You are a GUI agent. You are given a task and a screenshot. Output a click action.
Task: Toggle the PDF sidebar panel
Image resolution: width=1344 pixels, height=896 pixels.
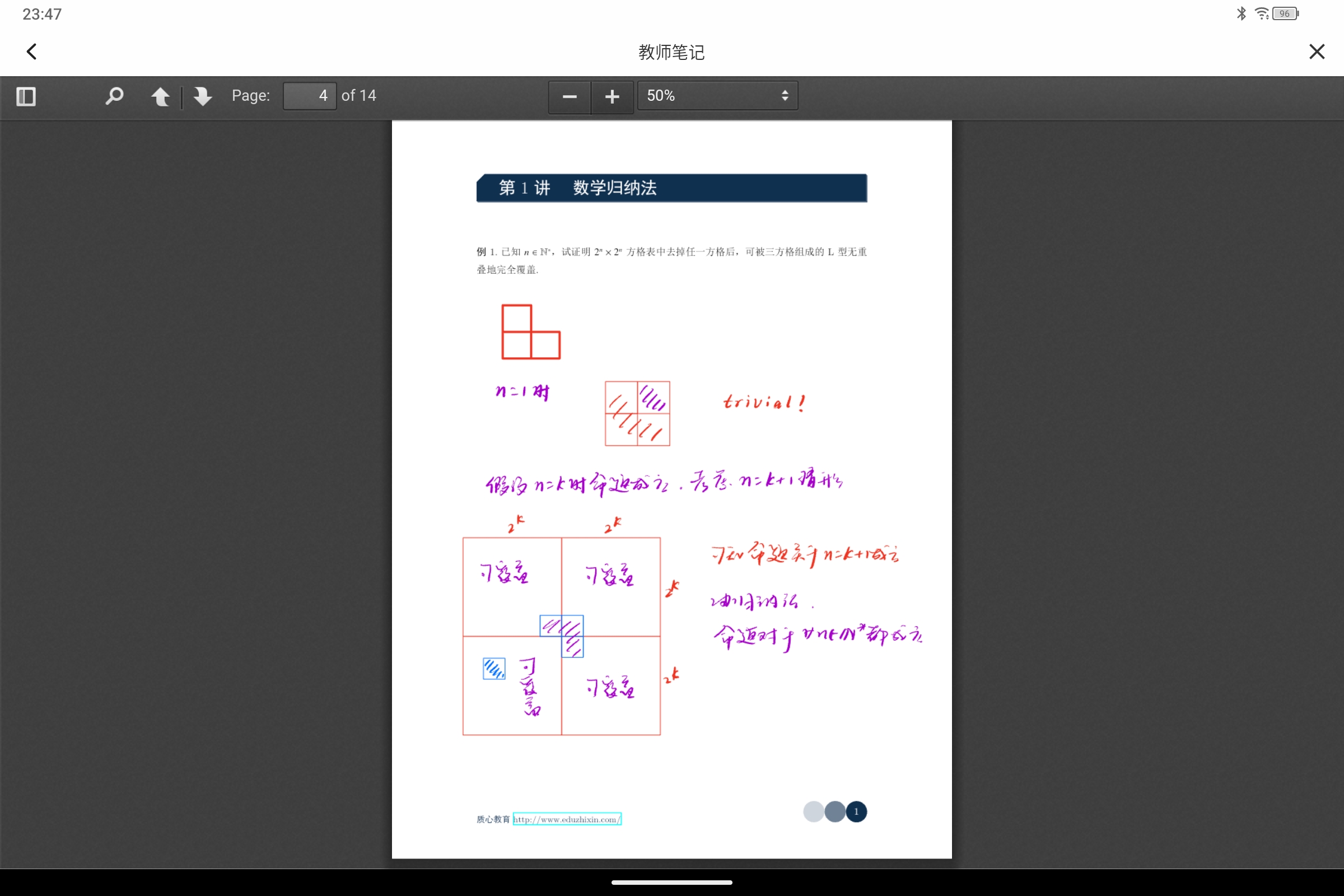tap(26, 96)
